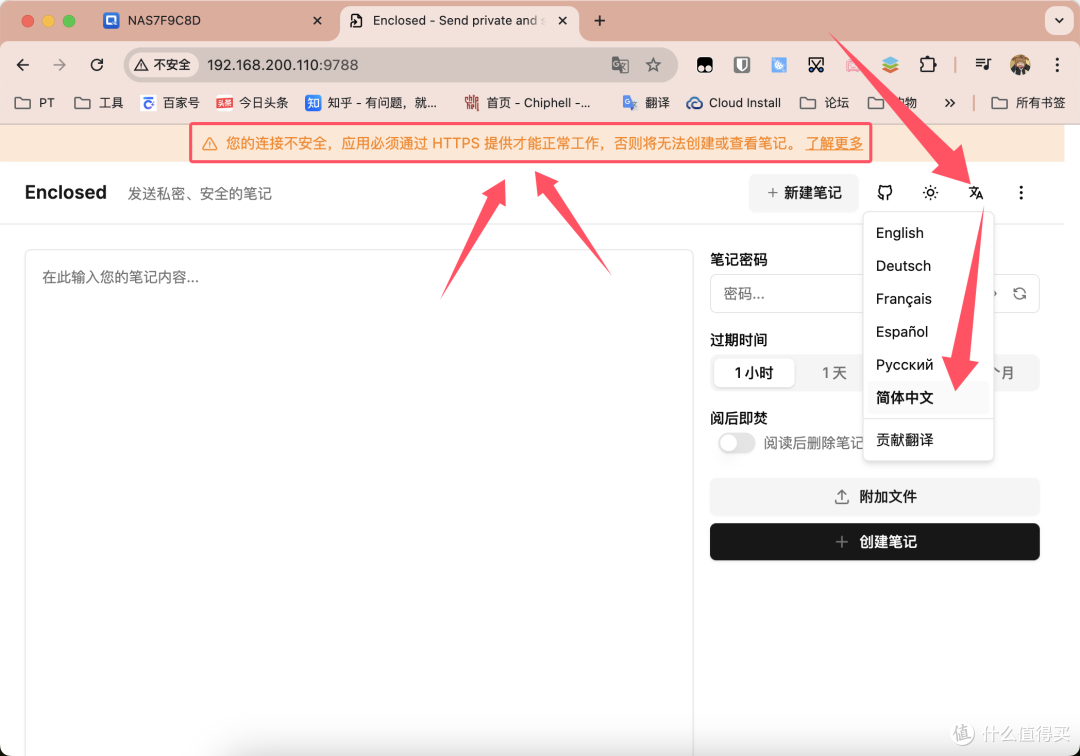Viewport: 1080px width, 756px height.
Task: Click the 创建笔记 create note button
Action: click(x=874, y=541)
